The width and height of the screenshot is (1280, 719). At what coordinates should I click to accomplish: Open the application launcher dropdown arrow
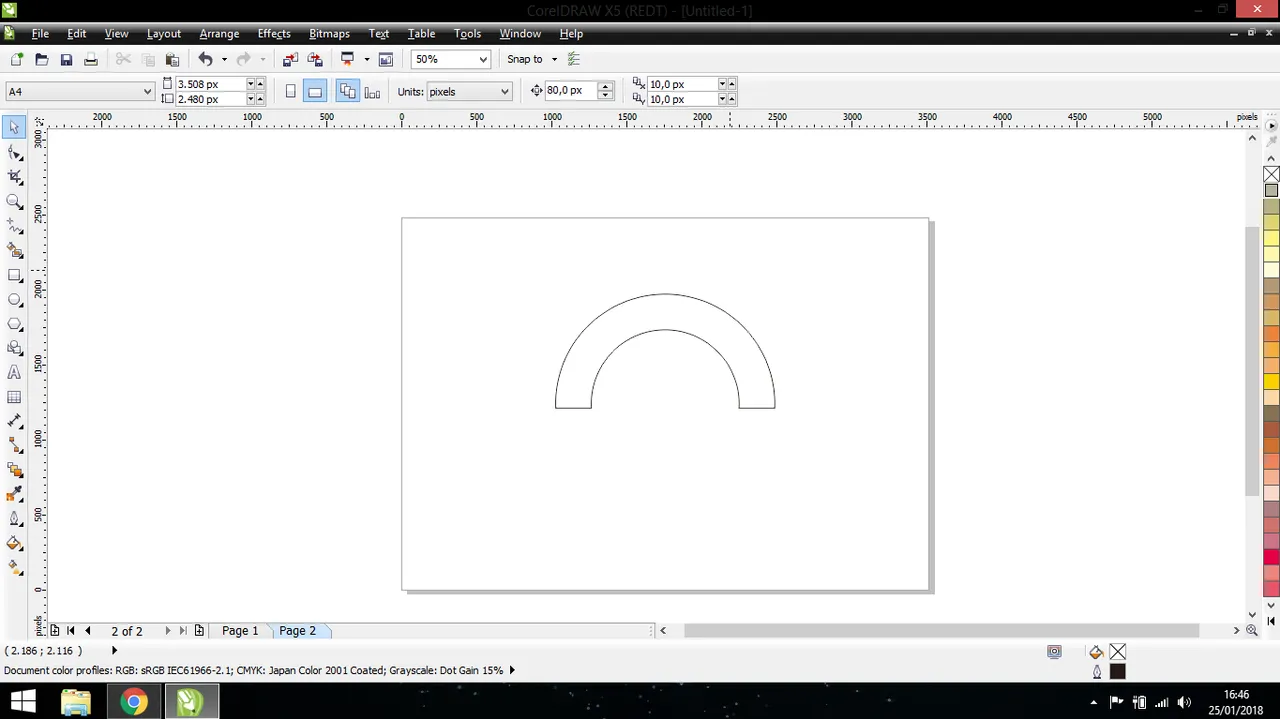click(x=366, y=59)
